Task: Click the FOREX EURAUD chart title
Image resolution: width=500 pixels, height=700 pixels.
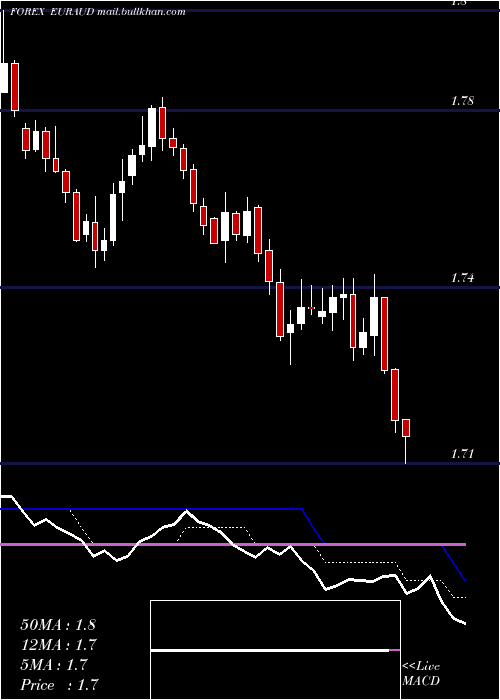Action: 97,12
